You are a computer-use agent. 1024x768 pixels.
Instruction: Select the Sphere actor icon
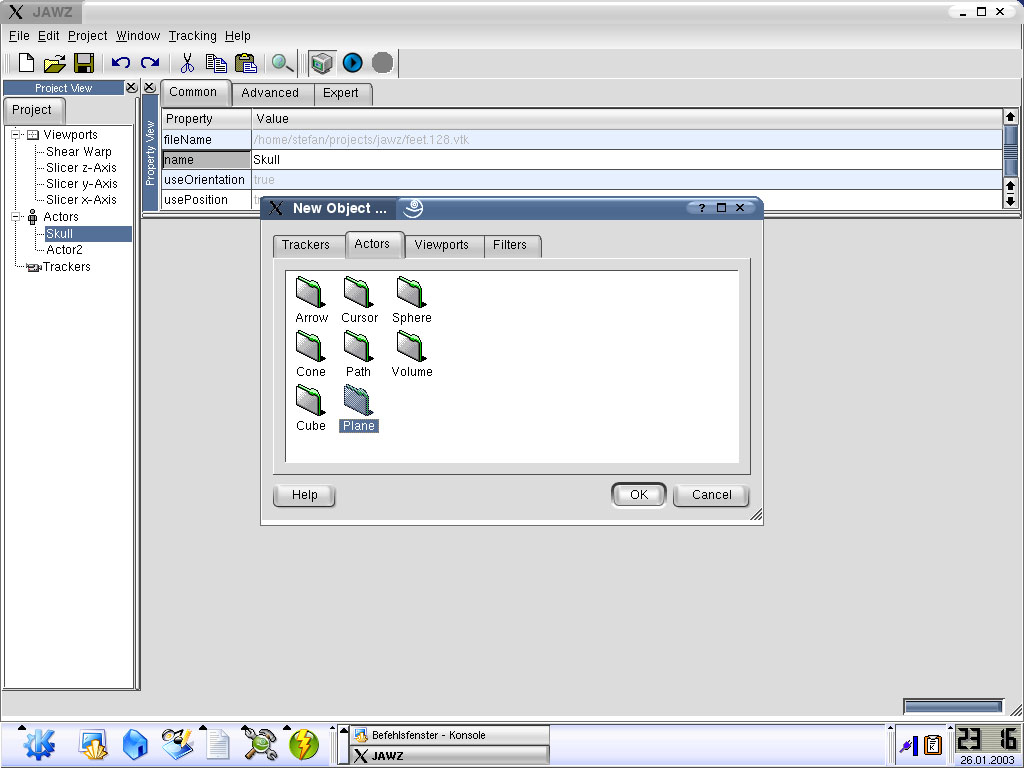(411, 293)
